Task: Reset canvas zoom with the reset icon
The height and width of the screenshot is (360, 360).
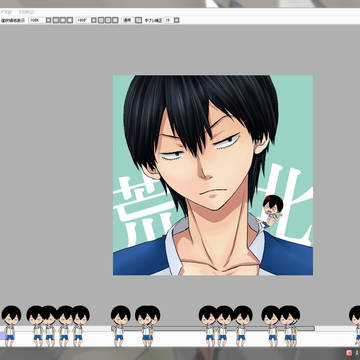Action: click(x=70, y=20)
